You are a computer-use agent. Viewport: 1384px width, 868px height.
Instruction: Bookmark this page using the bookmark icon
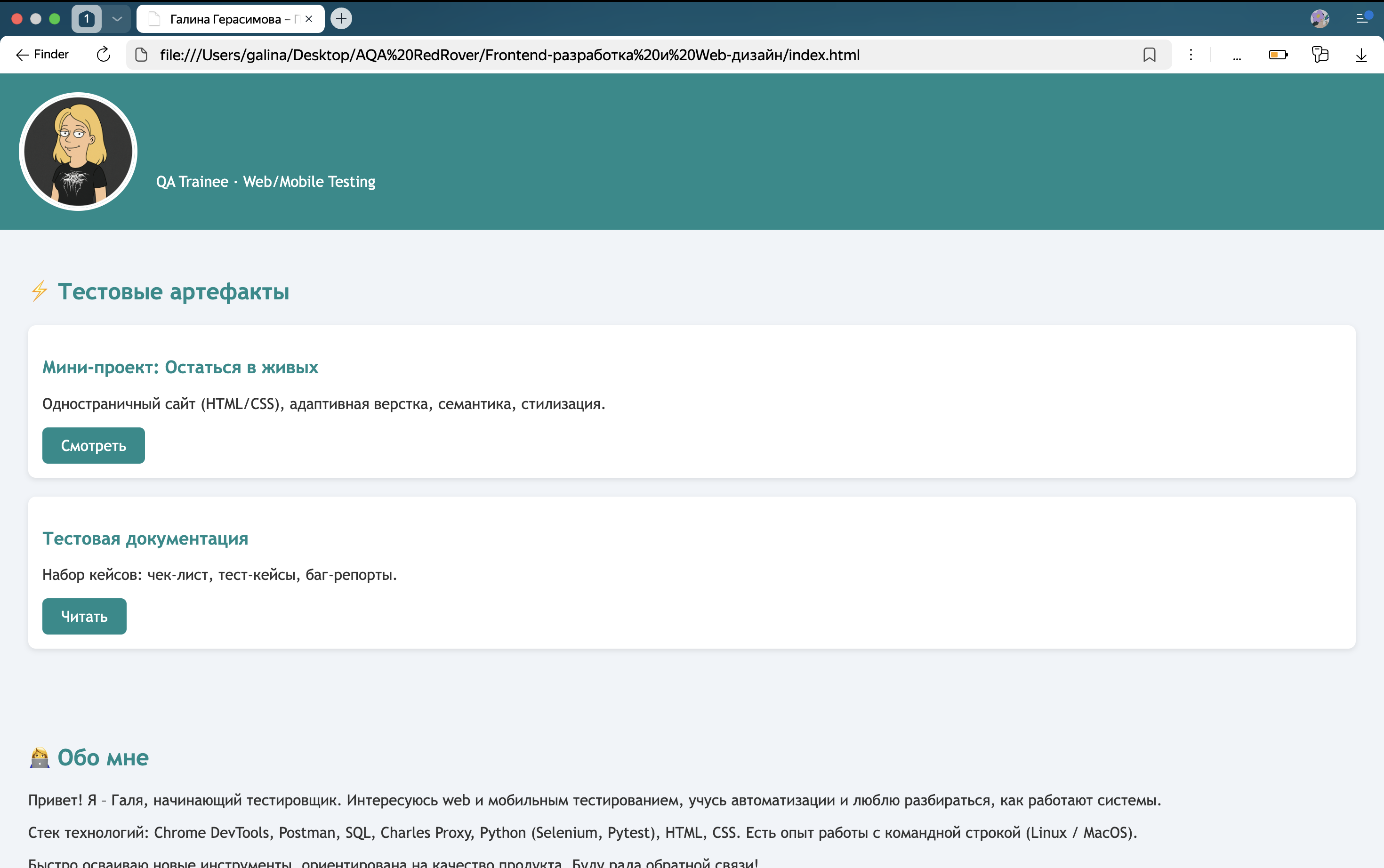click(x=1149, y=55)
